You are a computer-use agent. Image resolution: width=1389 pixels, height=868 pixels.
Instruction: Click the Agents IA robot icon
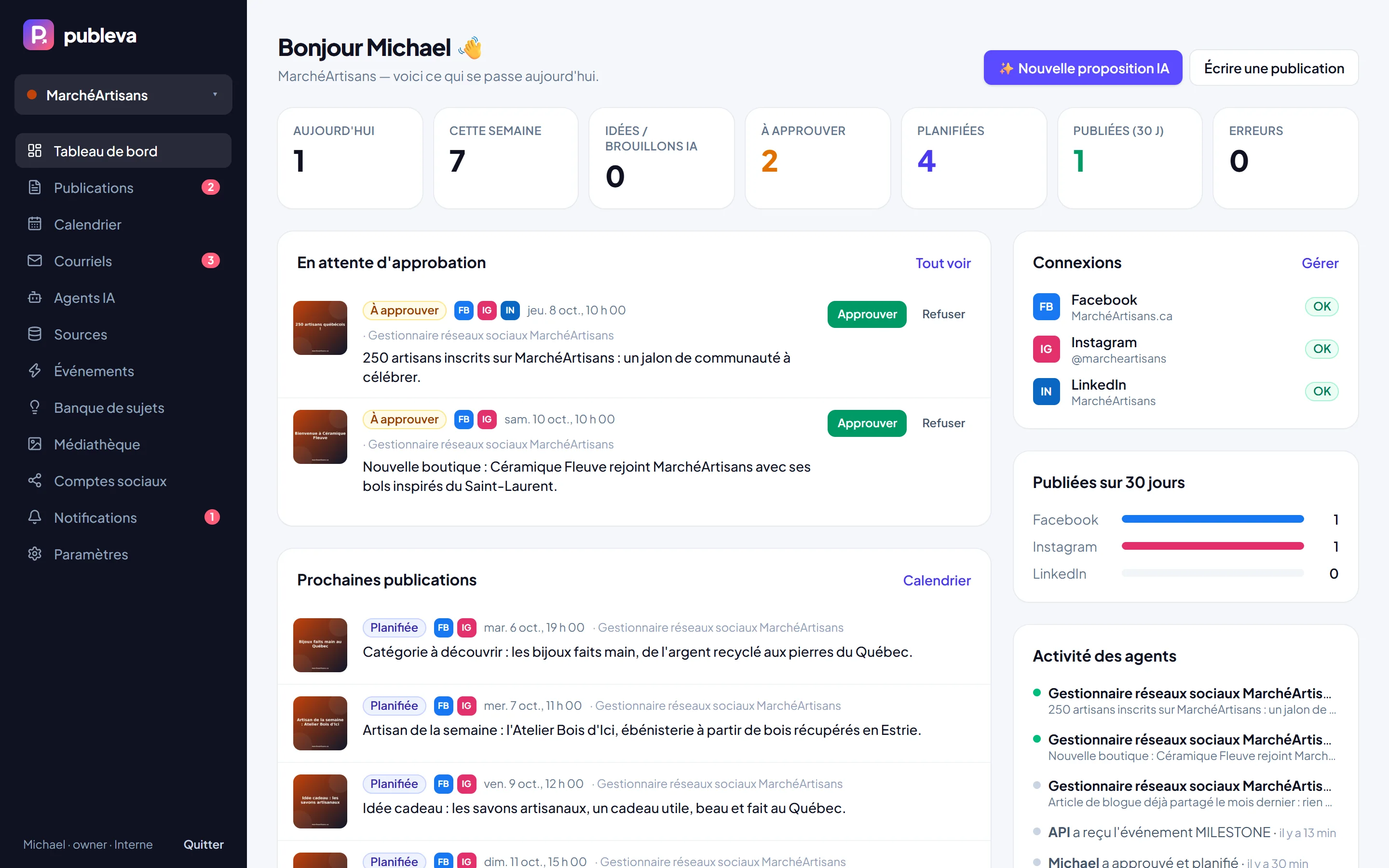coord(35,298)
